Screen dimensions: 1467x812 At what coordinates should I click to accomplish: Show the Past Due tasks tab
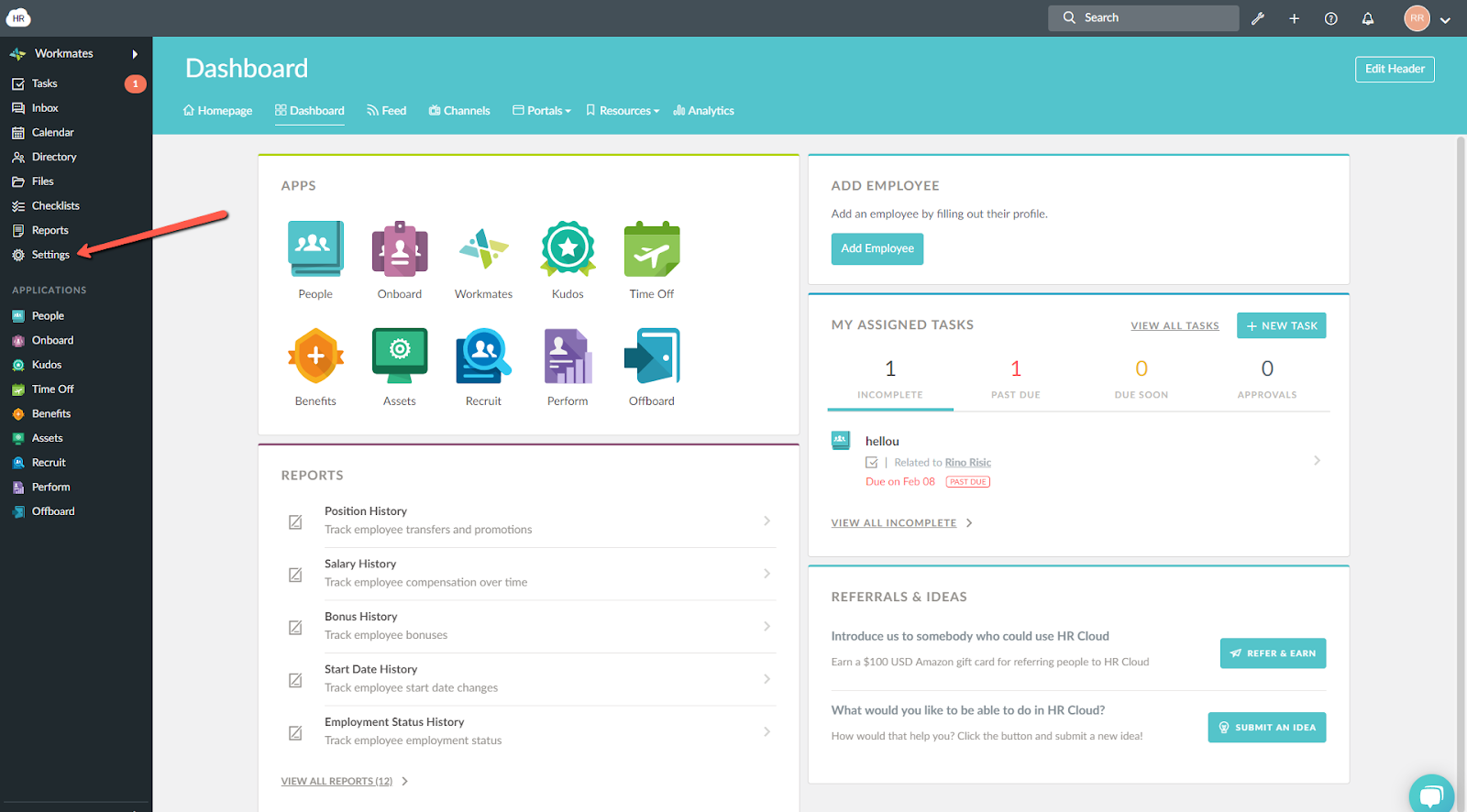coord(1016,379)
